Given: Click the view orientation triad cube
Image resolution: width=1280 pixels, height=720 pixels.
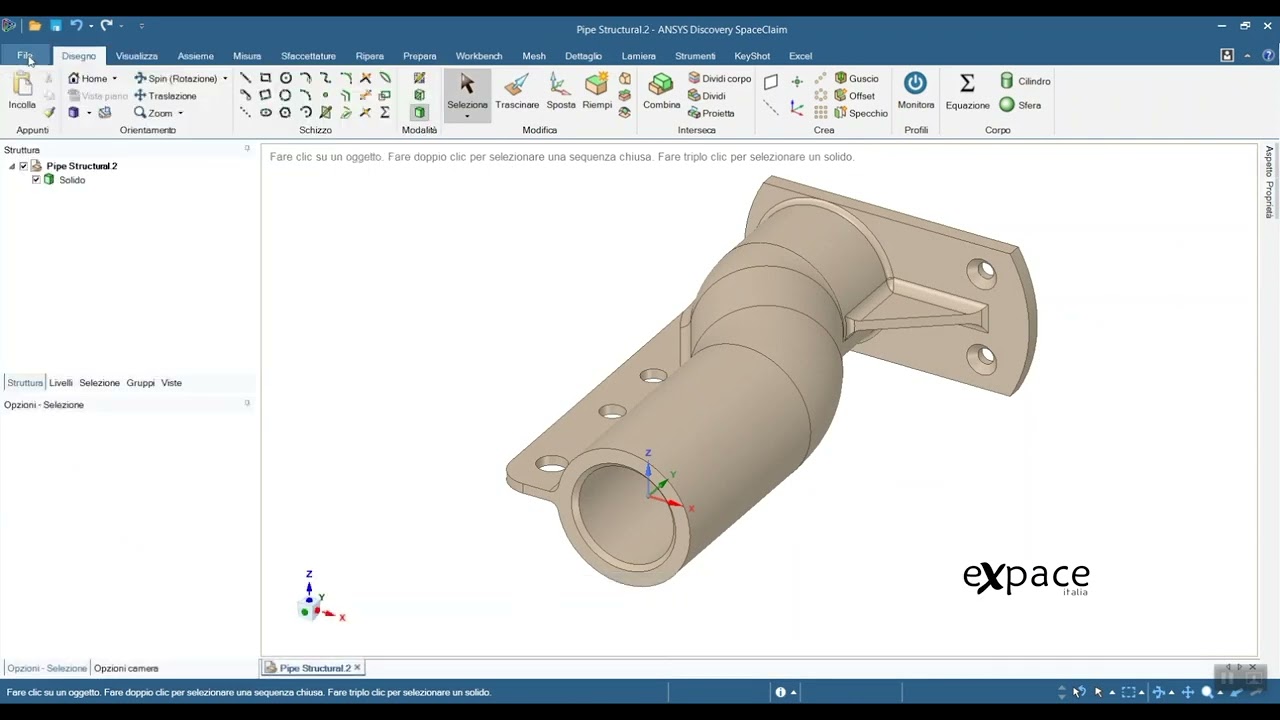Looking at the screenshot, I should point(310,608).
